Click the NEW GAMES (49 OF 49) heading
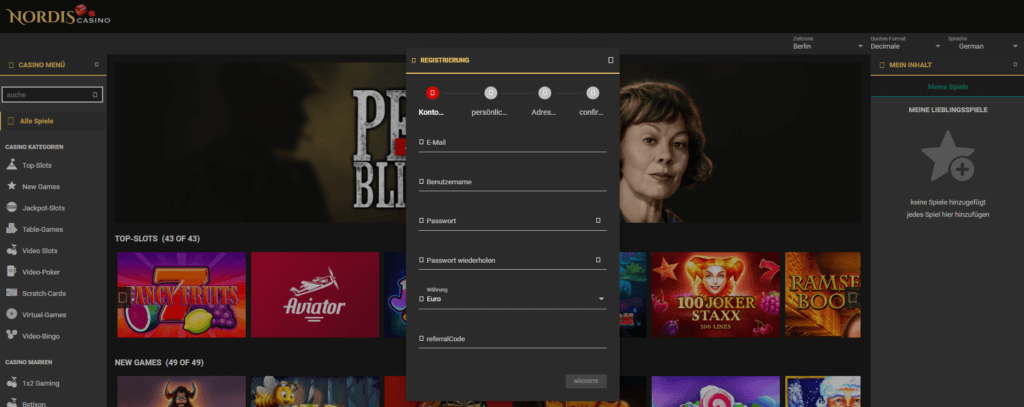Screen dimensions: 1024x407 point(159,363)
